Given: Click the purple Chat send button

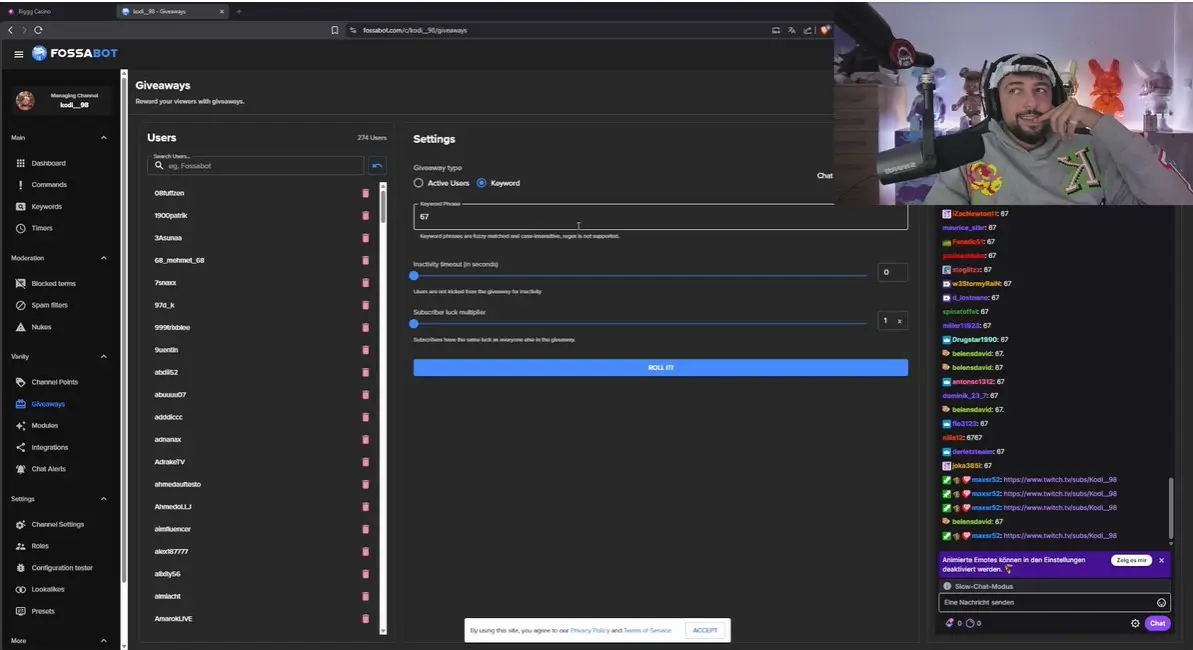Looking at the screenshot, I should [x=1157, y=623].
